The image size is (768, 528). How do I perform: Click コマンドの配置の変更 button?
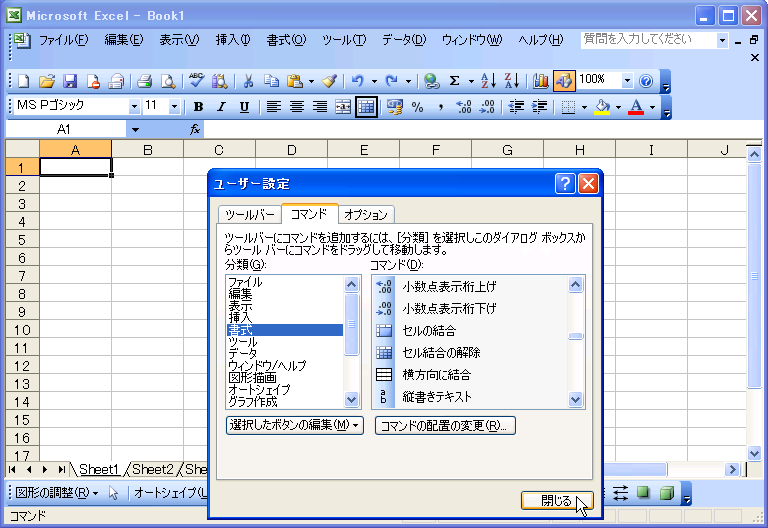(445, 425)
